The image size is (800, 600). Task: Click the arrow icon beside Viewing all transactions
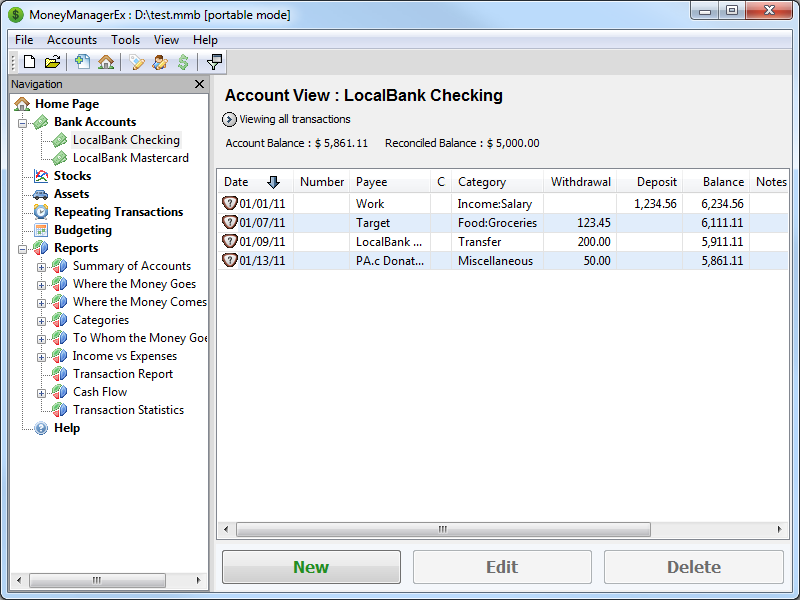(229, 119)
